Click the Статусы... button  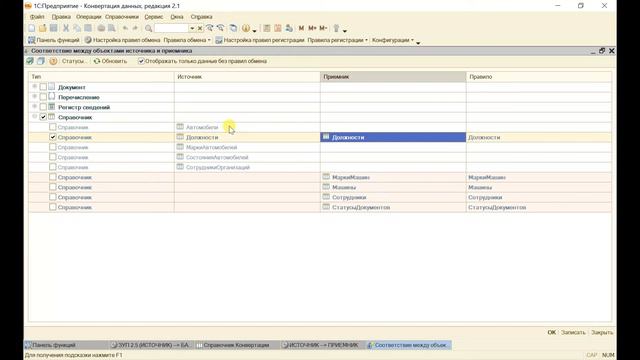tap(74, 61)
